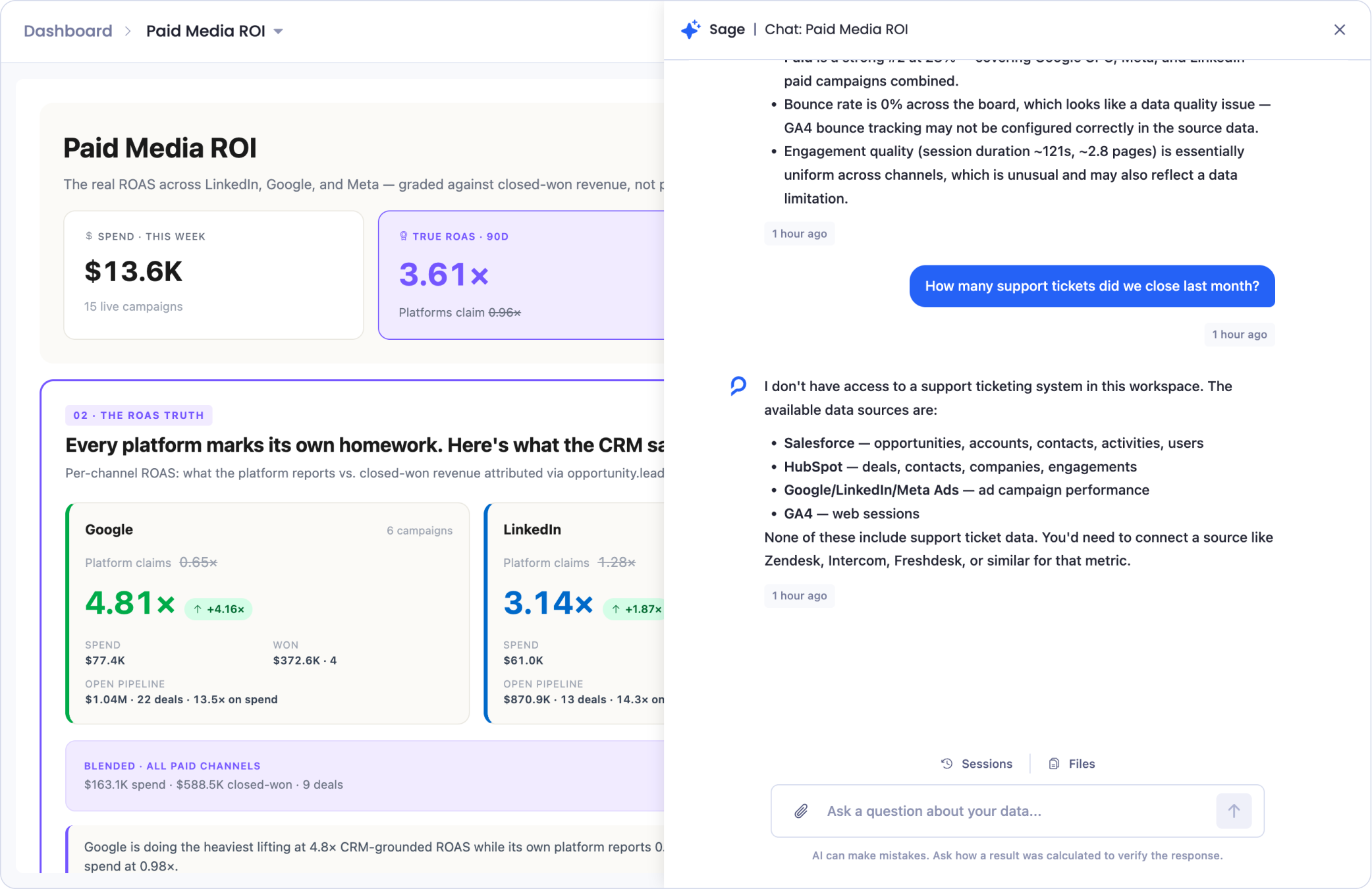The image size is (1372, 889).
Task: Click the award icon in True ROAS card
Action: pos(404,236)
